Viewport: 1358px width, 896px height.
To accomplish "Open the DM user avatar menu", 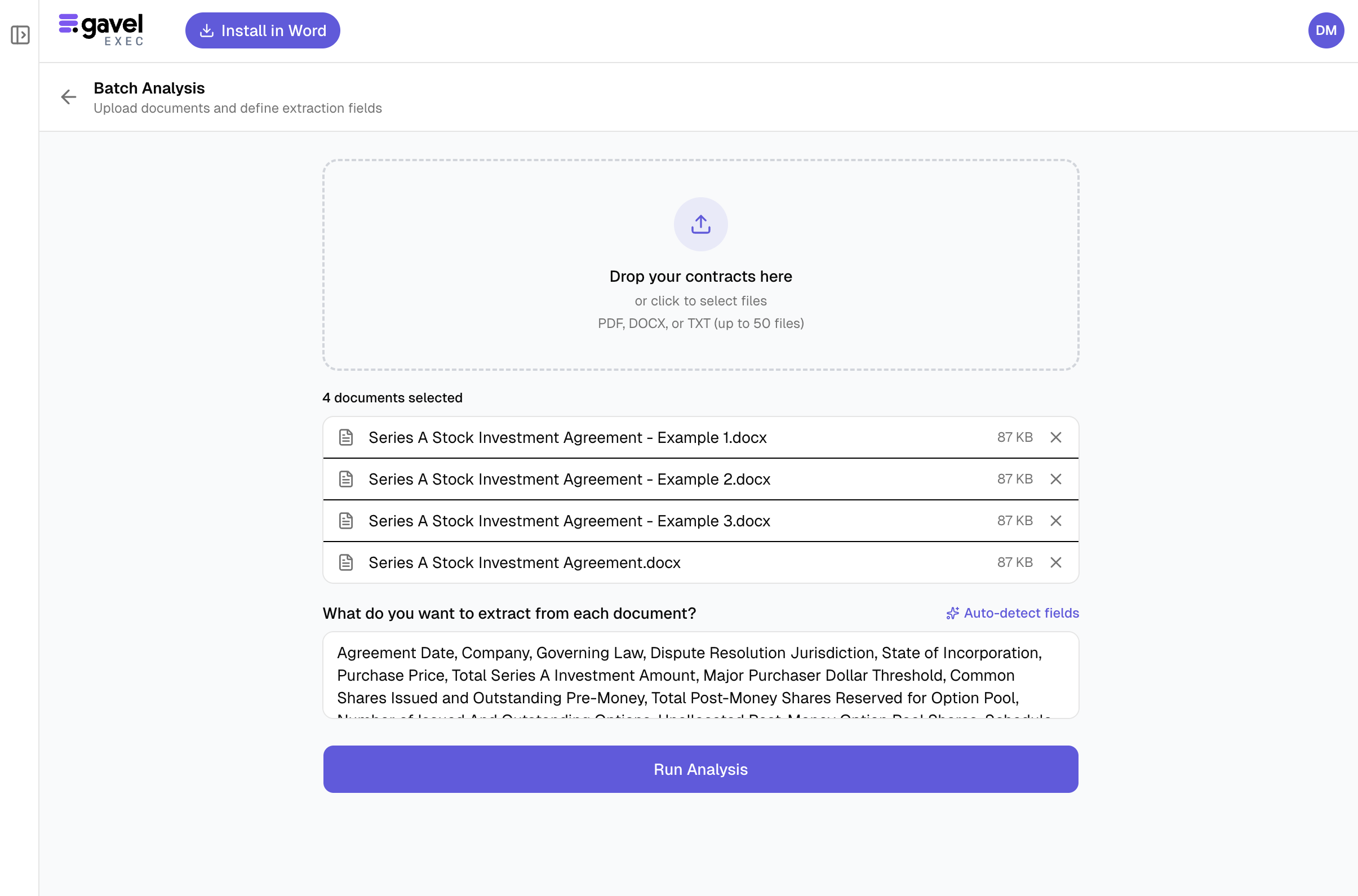I will [1325, 30].
